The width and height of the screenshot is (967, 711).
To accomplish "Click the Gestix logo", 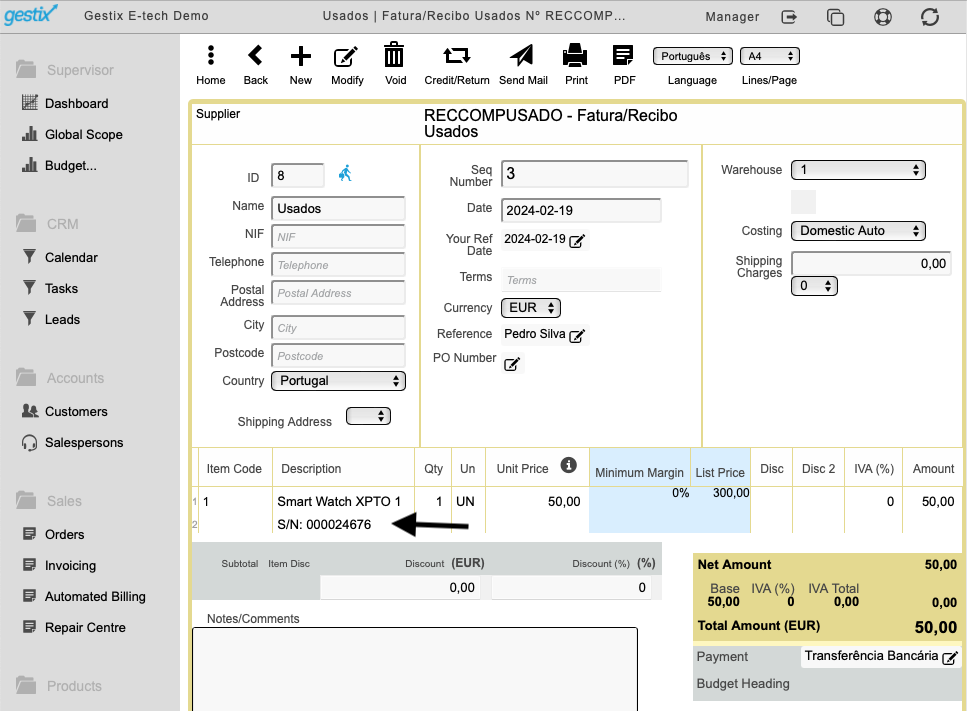I will pos(31,14).
